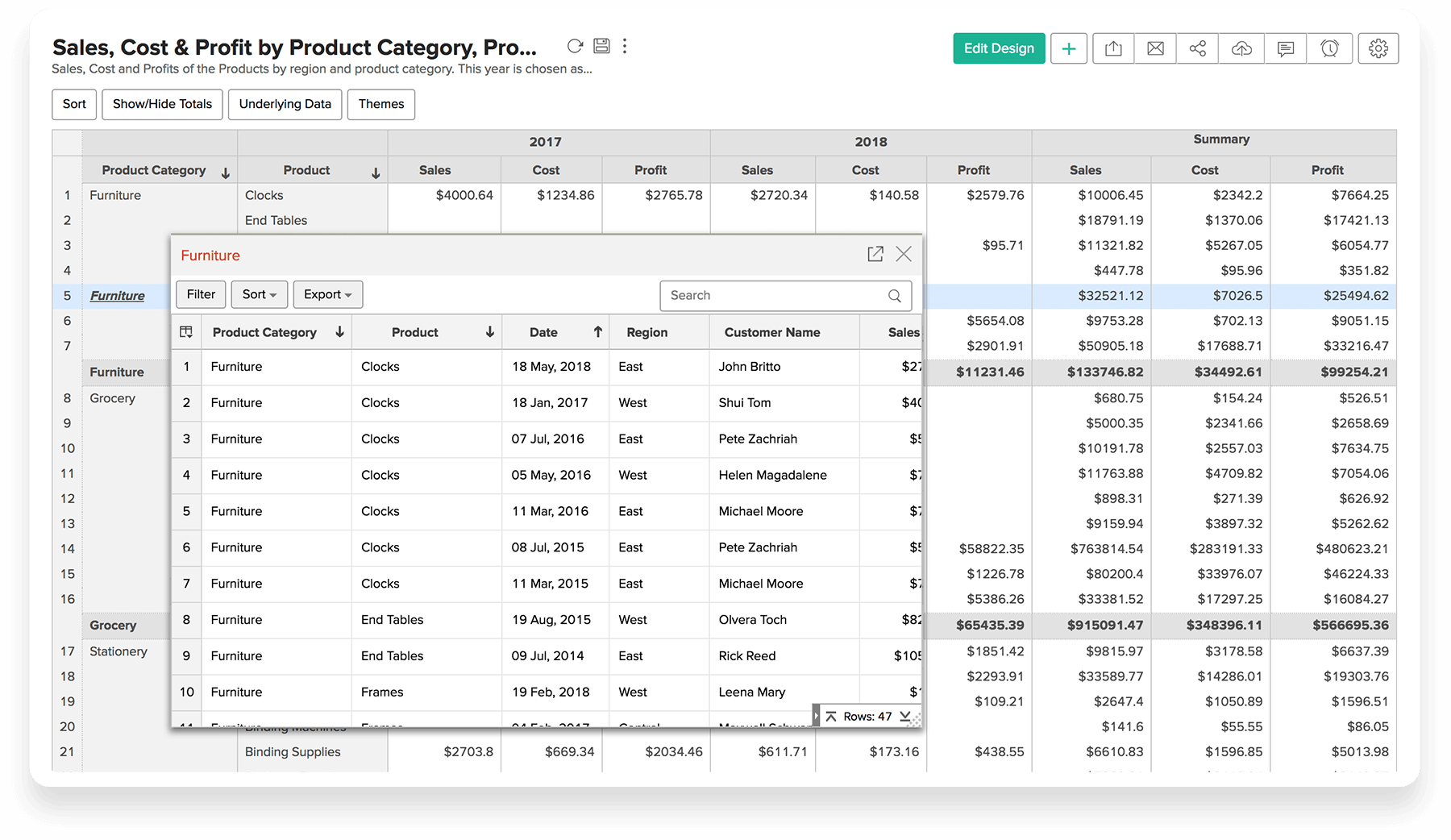Click the Edit Design button
The image size is (1451, 840).
point(999,48)
